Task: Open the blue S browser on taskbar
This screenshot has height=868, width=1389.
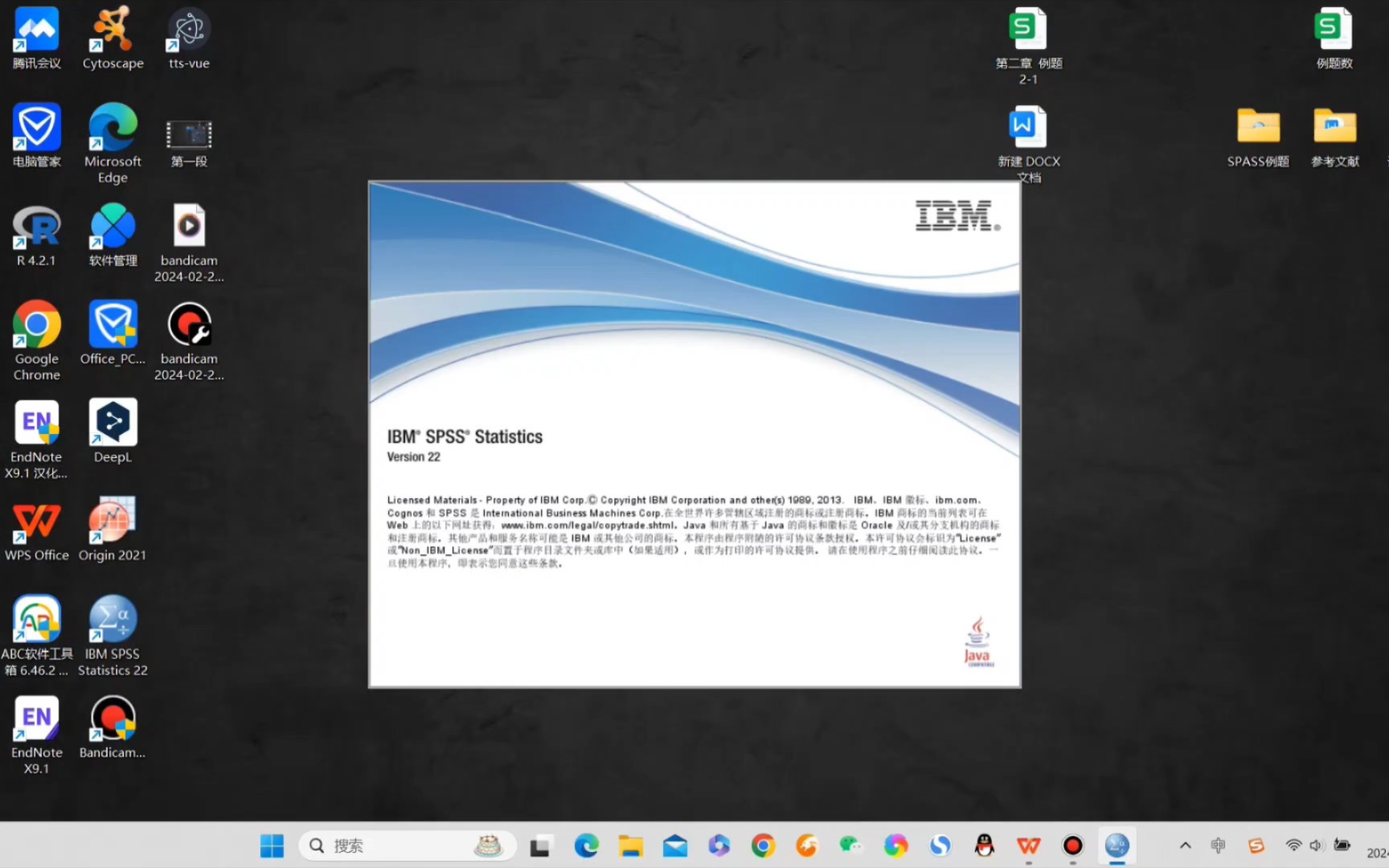Action: pos(940,845)
